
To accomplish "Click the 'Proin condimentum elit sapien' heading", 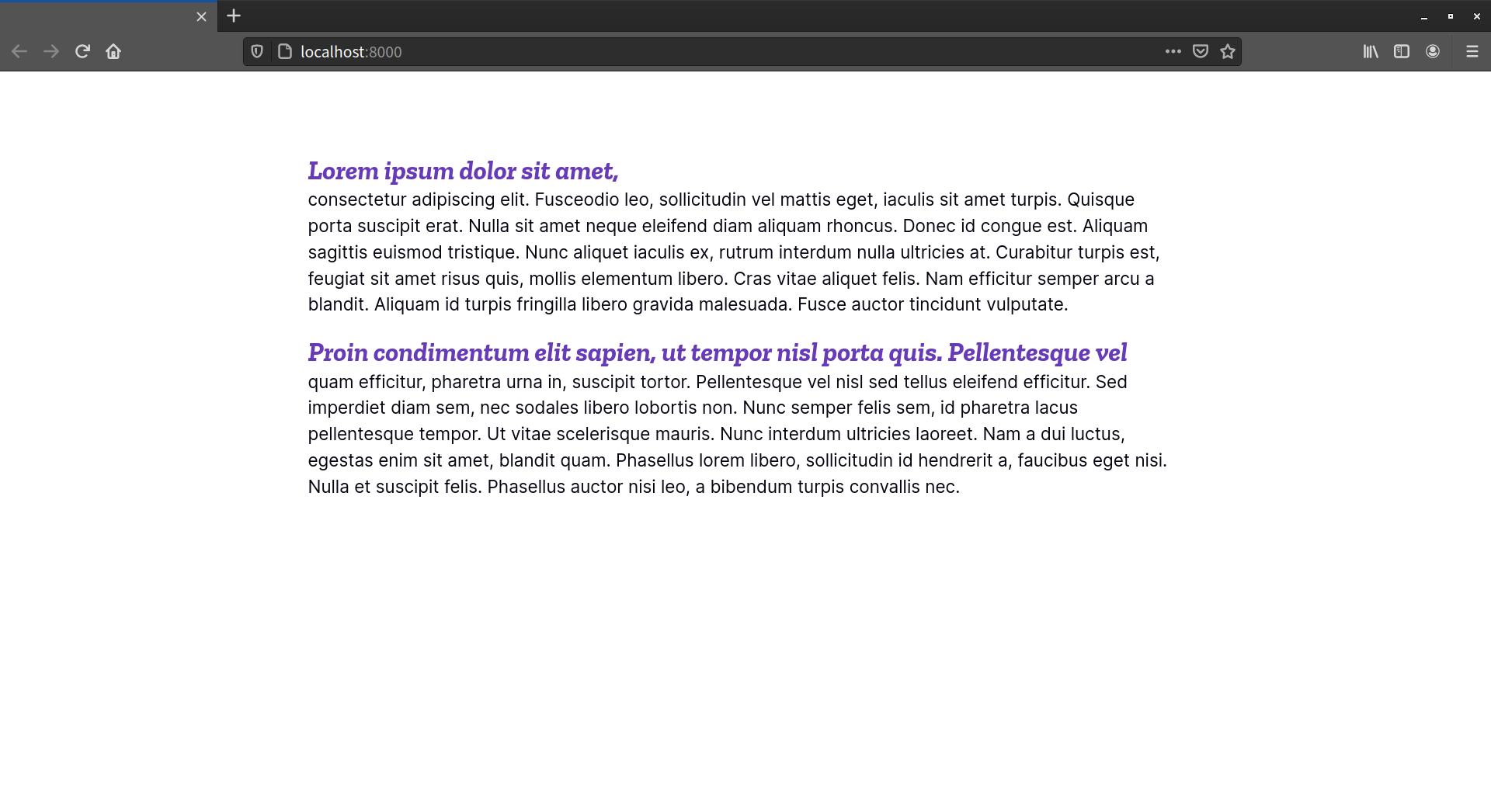I will (x=717, y=352).
